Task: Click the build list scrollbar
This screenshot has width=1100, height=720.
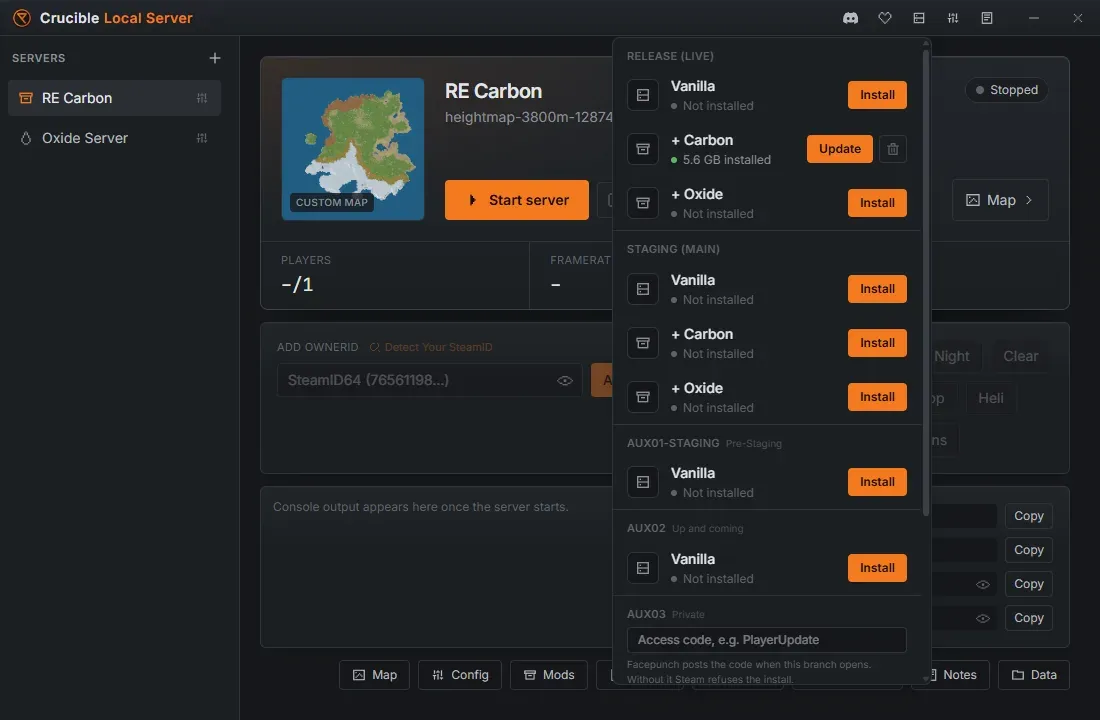Action: click(926, 281)
